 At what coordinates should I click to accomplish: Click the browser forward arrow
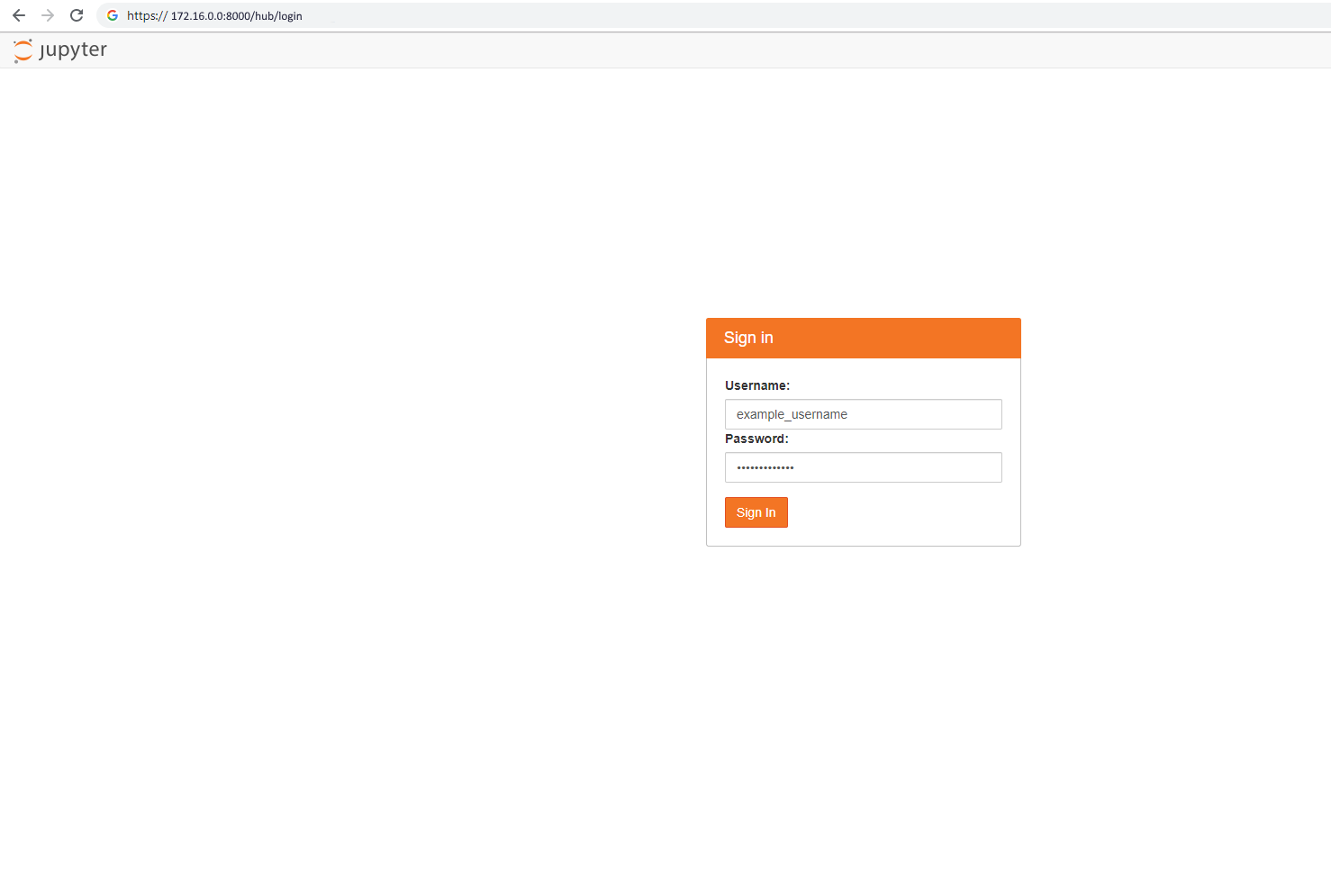tap(47, 15)
